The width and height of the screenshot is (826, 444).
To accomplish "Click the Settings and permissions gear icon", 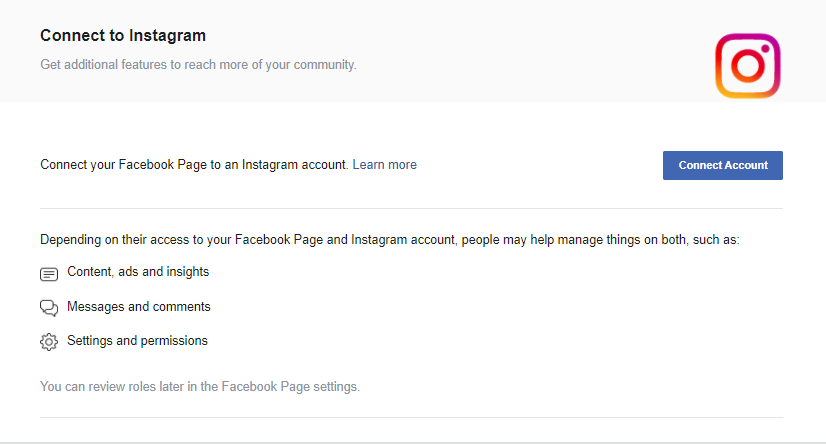I will point(49,342).
